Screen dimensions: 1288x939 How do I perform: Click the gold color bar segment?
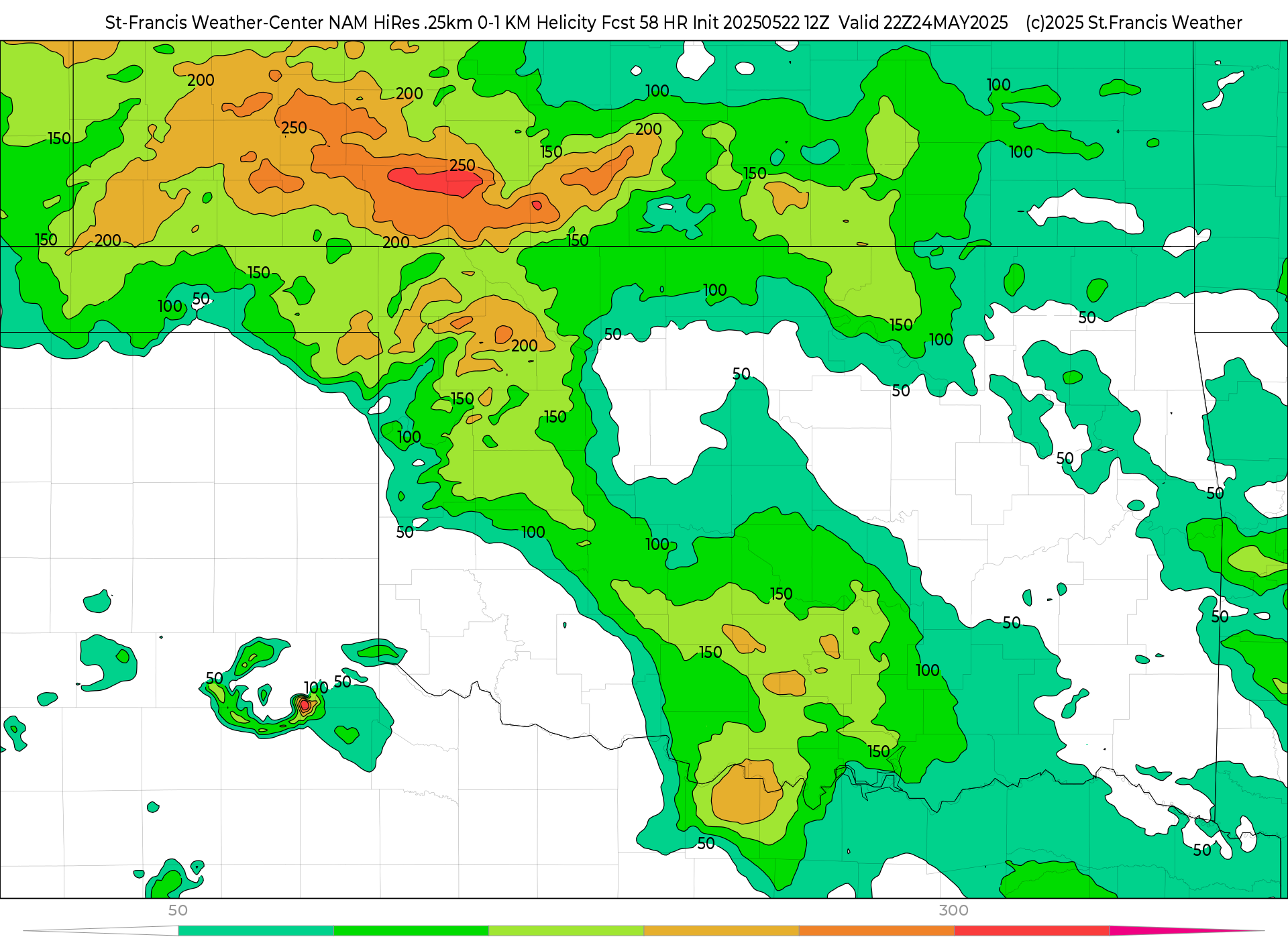coord(721,931)
